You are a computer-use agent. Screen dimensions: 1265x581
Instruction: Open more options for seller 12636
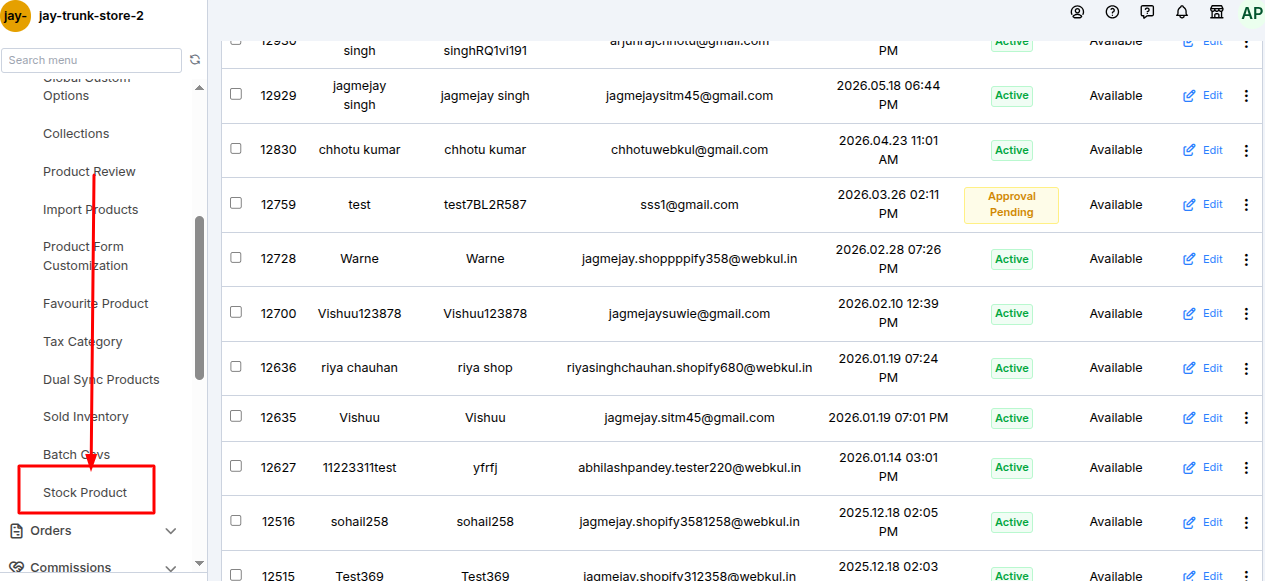coord(1246,368)
